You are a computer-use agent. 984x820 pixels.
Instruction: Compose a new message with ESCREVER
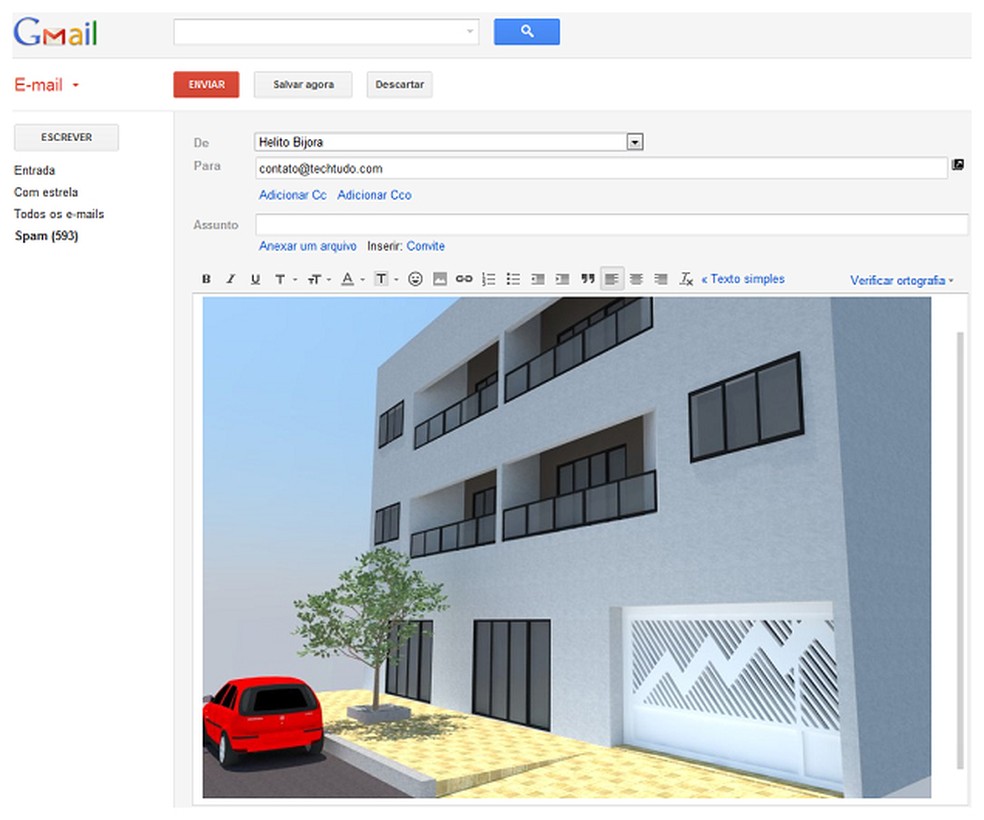click(x=67, y=137)
